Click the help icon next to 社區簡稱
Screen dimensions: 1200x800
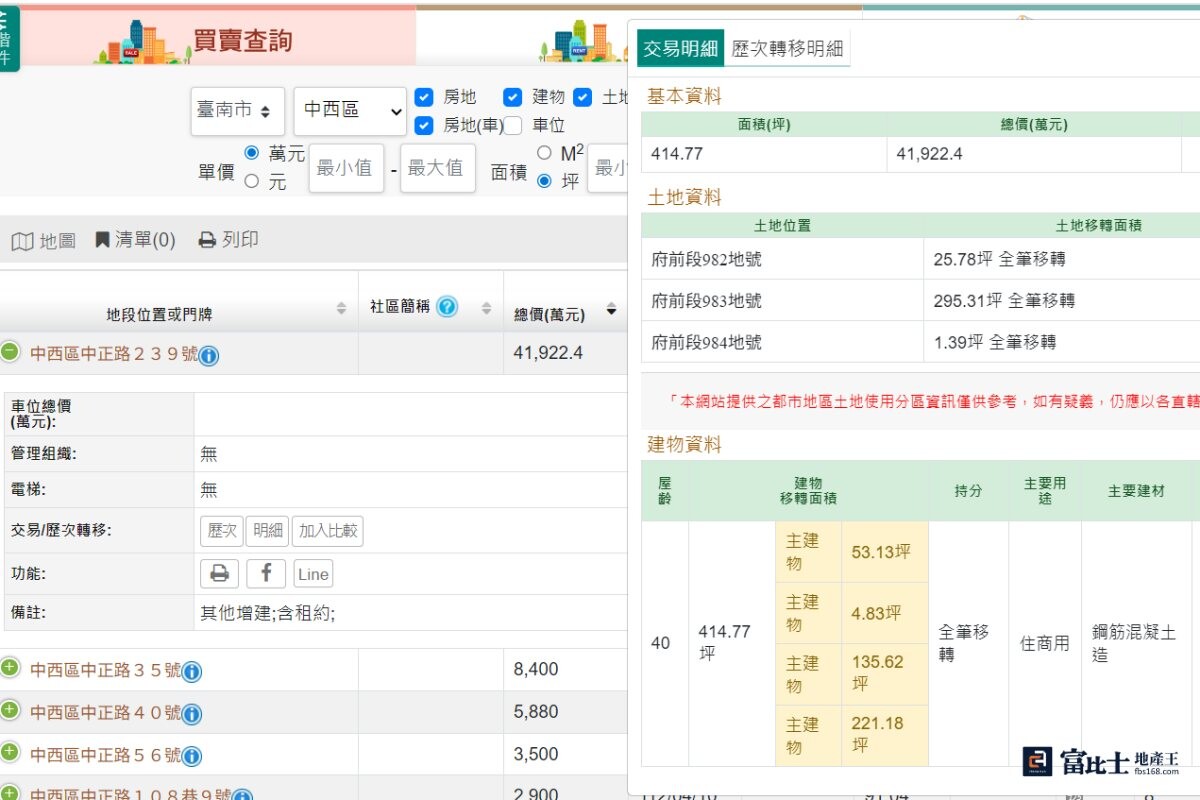(447, 307)
